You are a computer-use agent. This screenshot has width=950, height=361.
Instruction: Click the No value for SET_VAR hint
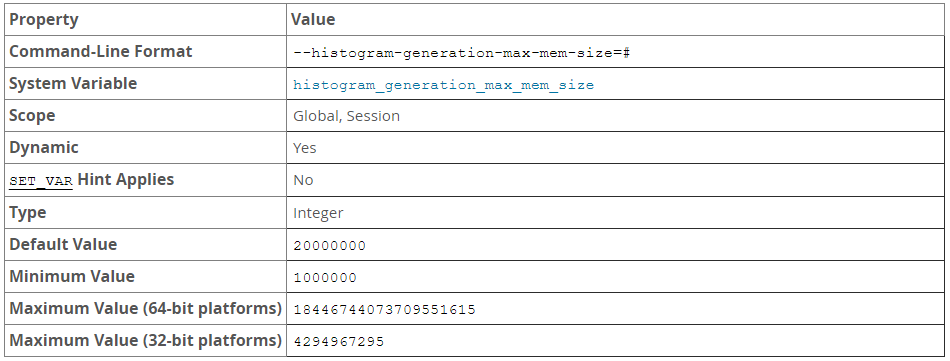tap(303, 180)
